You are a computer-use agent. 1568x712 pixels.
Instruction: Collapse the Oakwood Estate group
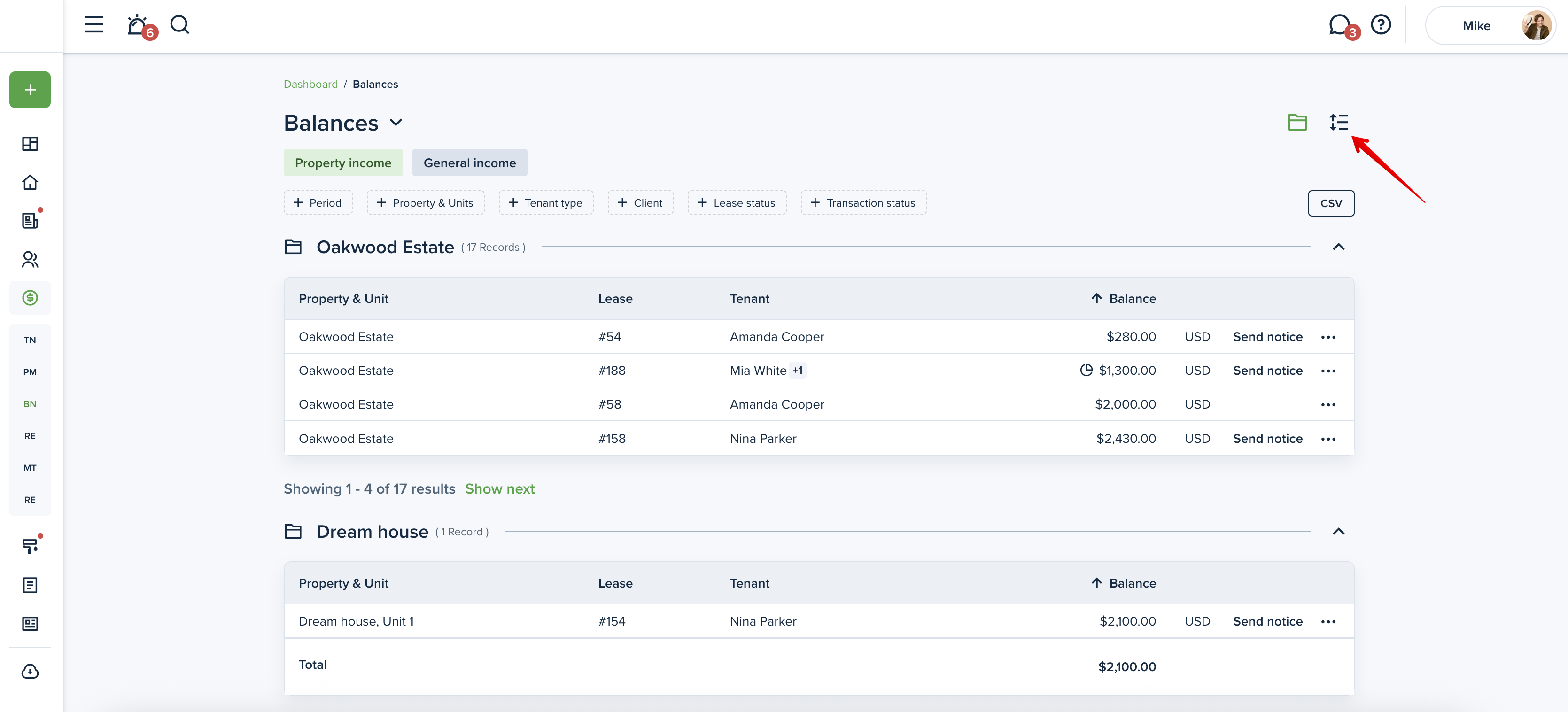1338,247
